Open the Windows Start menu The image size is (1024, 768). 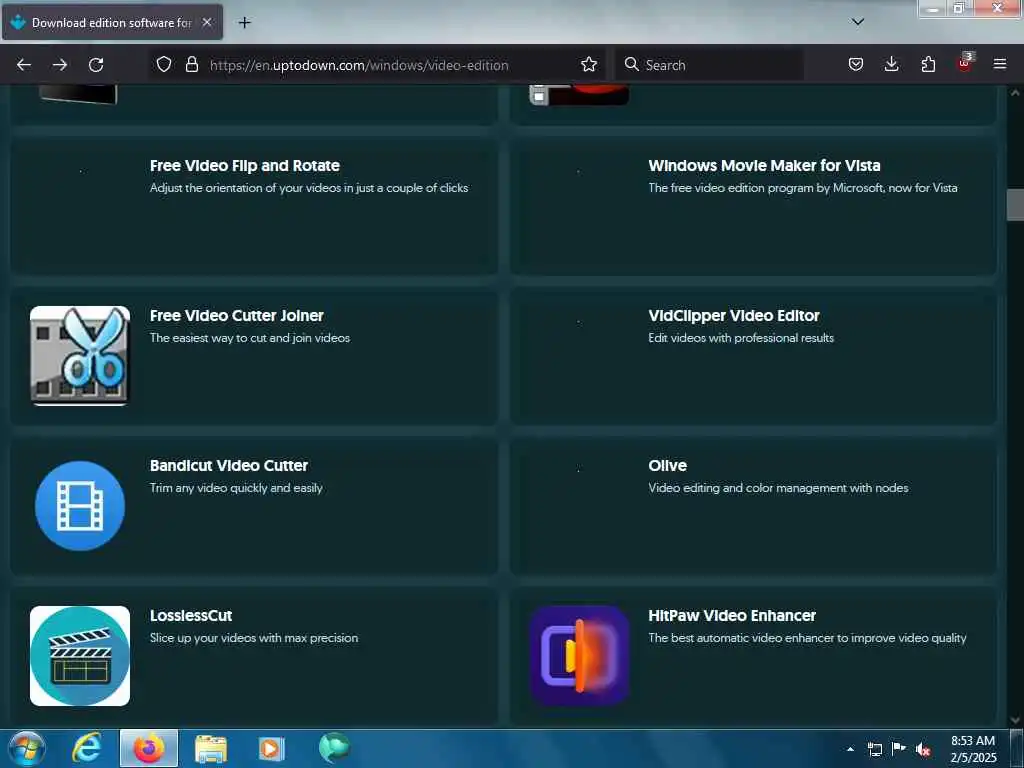(27, 748)
